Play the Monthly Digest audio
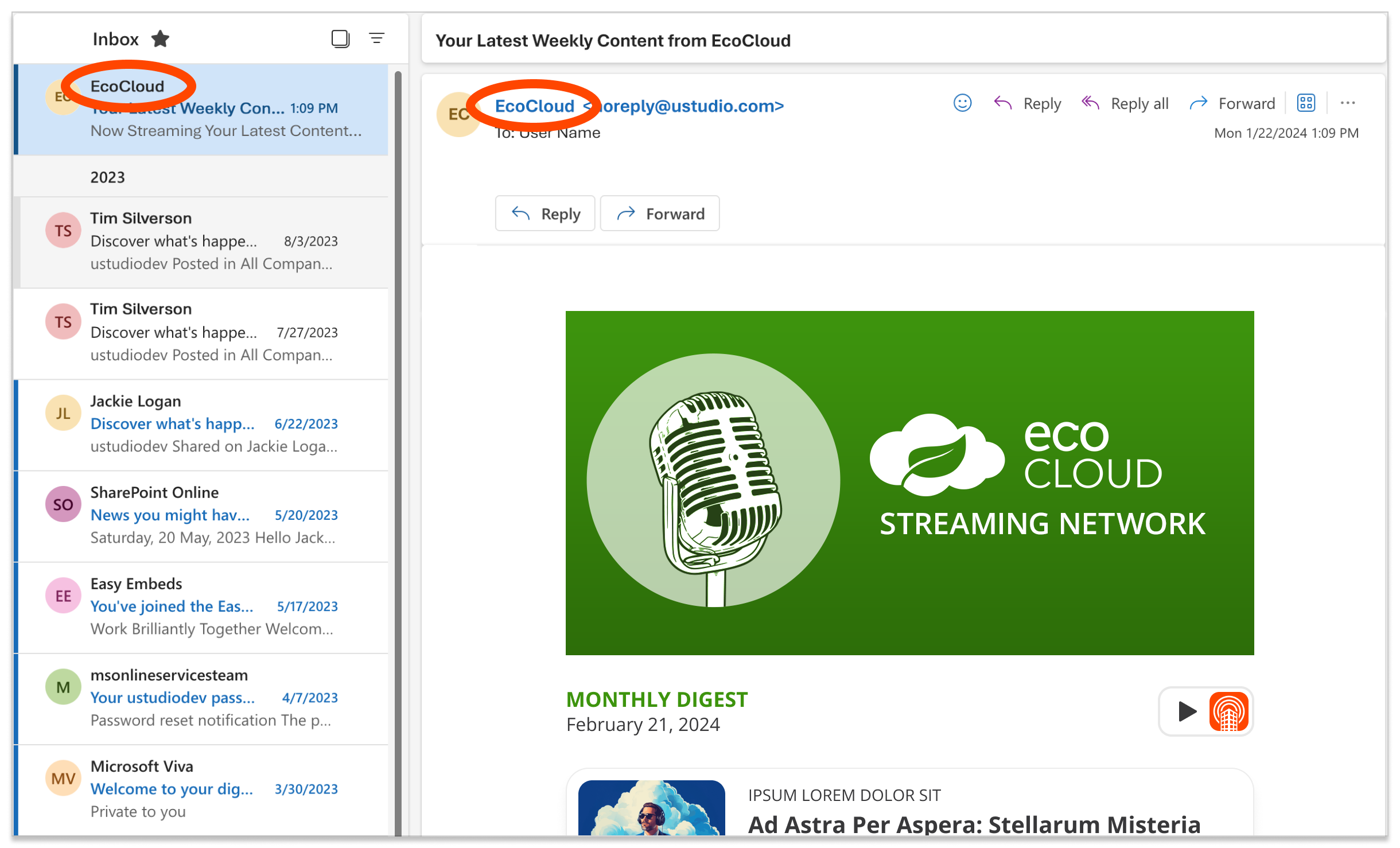 pyautogui.click(x=1187, y=711)
